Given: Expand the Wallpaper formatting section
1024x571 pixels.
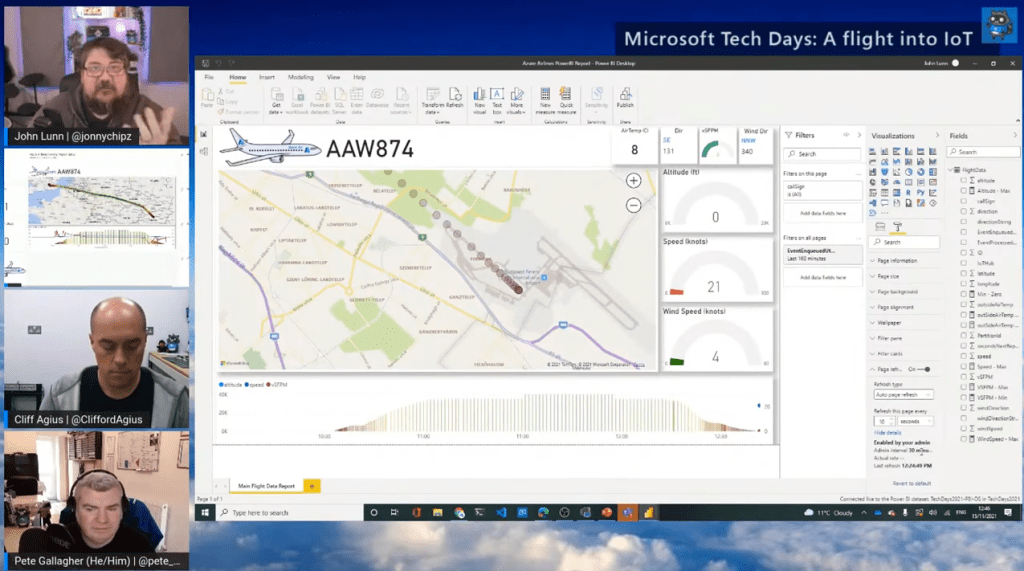Looking at the screenshot, I should coord(889,323).
